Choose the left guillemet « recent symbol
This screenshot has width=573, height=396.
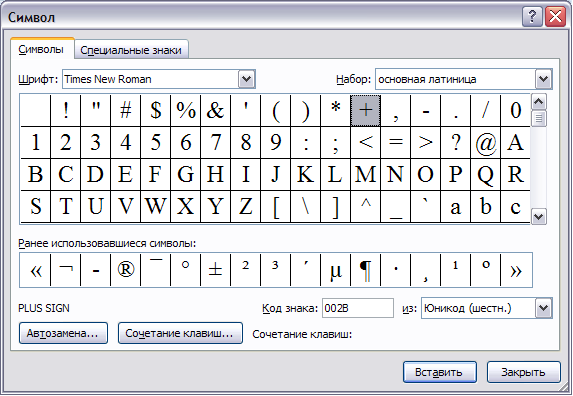point(35,270)
